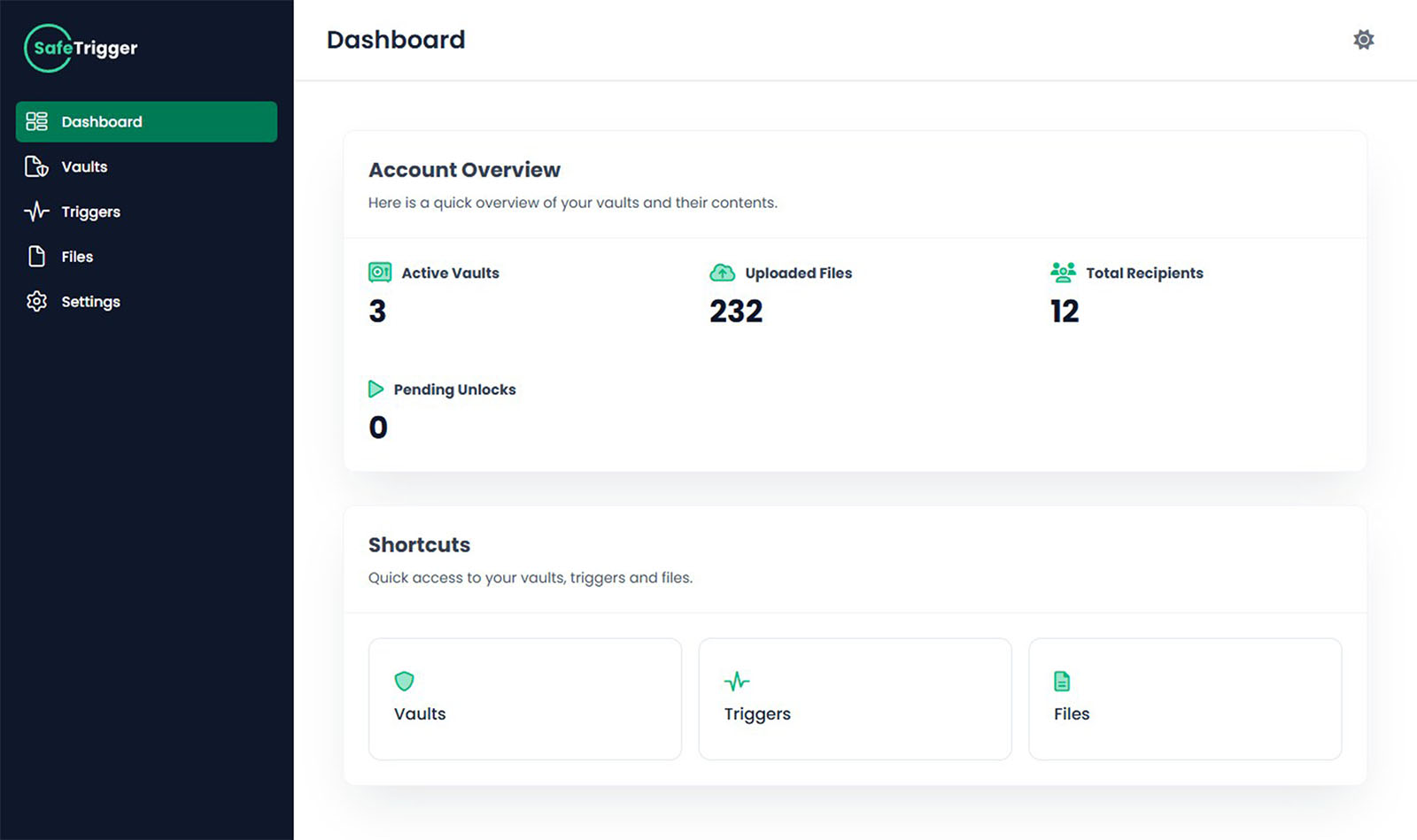Click the pulse icon on Triggers shortcut card
Viewport: 1417px width, 840px height.
[736, 682]
